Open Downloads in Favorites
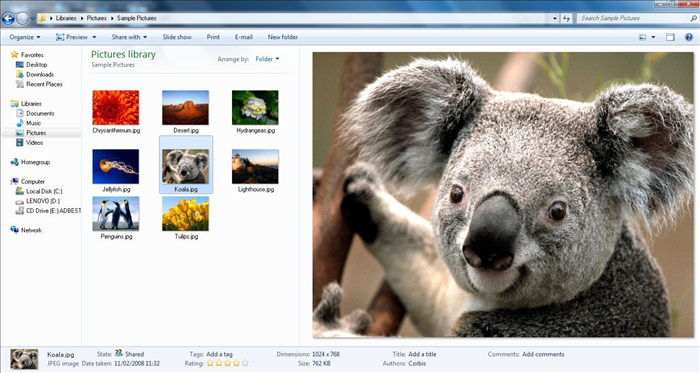The height and width of the screenshot is (373, 700). click(35, 75)
